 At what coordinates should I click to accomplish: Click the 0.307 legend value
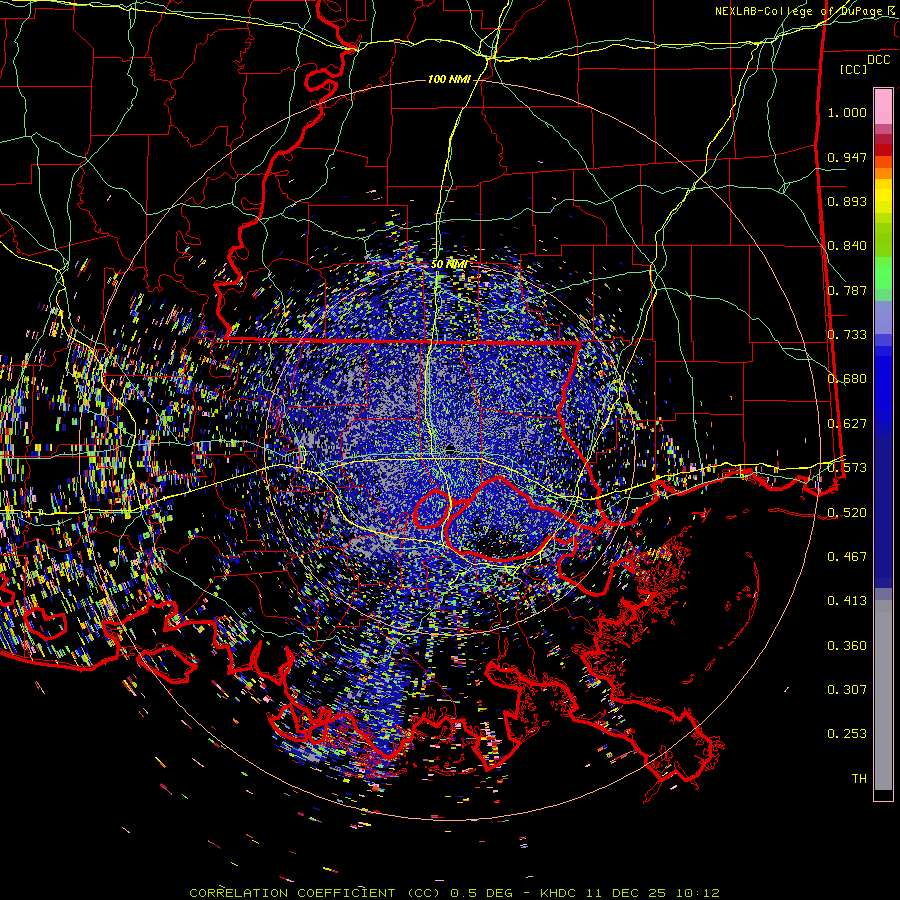click(847, 690)
